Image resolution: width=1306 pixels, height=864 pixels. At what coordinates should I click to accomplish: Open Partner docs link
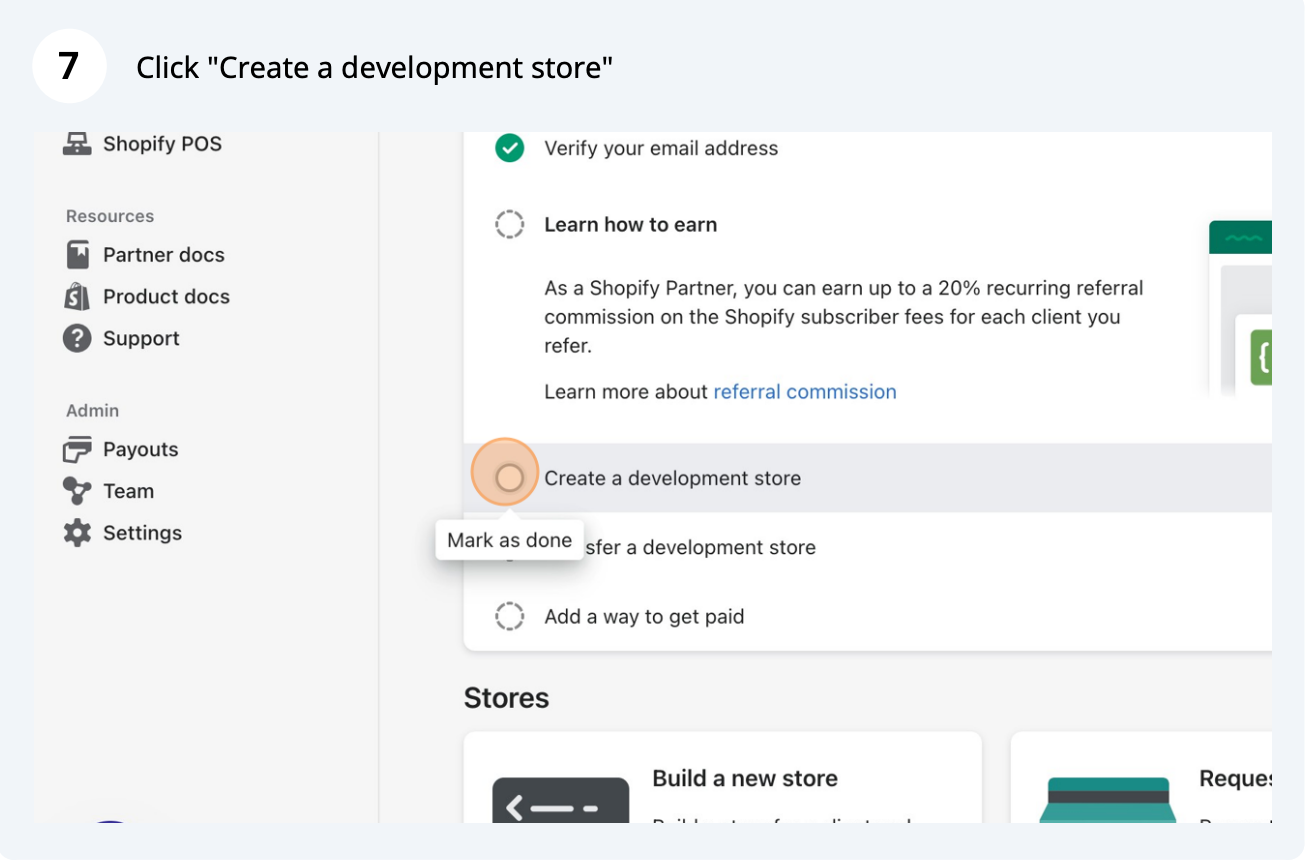point(164,255)
